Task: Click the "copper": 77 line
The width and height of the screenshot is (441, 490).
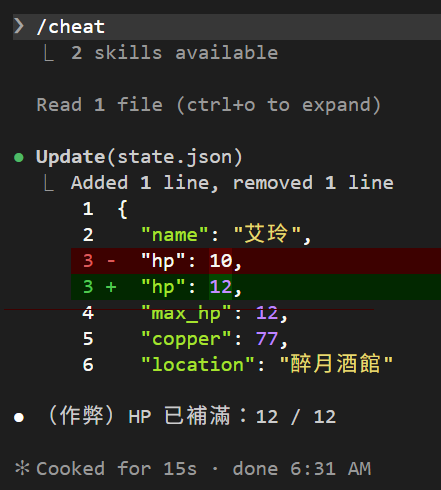Action: 214,339
